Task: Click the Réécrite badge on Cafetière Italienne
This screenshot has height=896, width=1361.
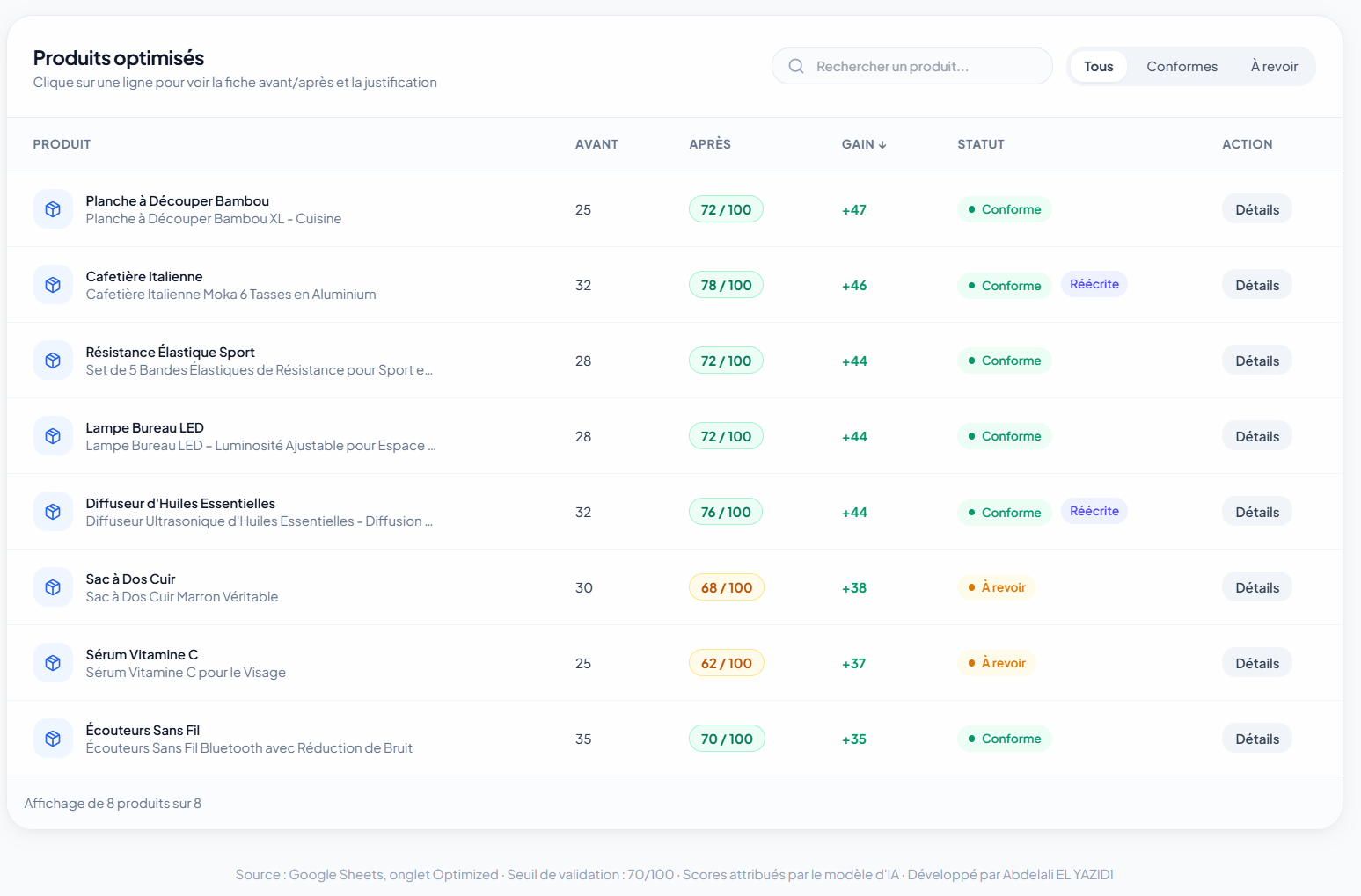Action: 1094,284
